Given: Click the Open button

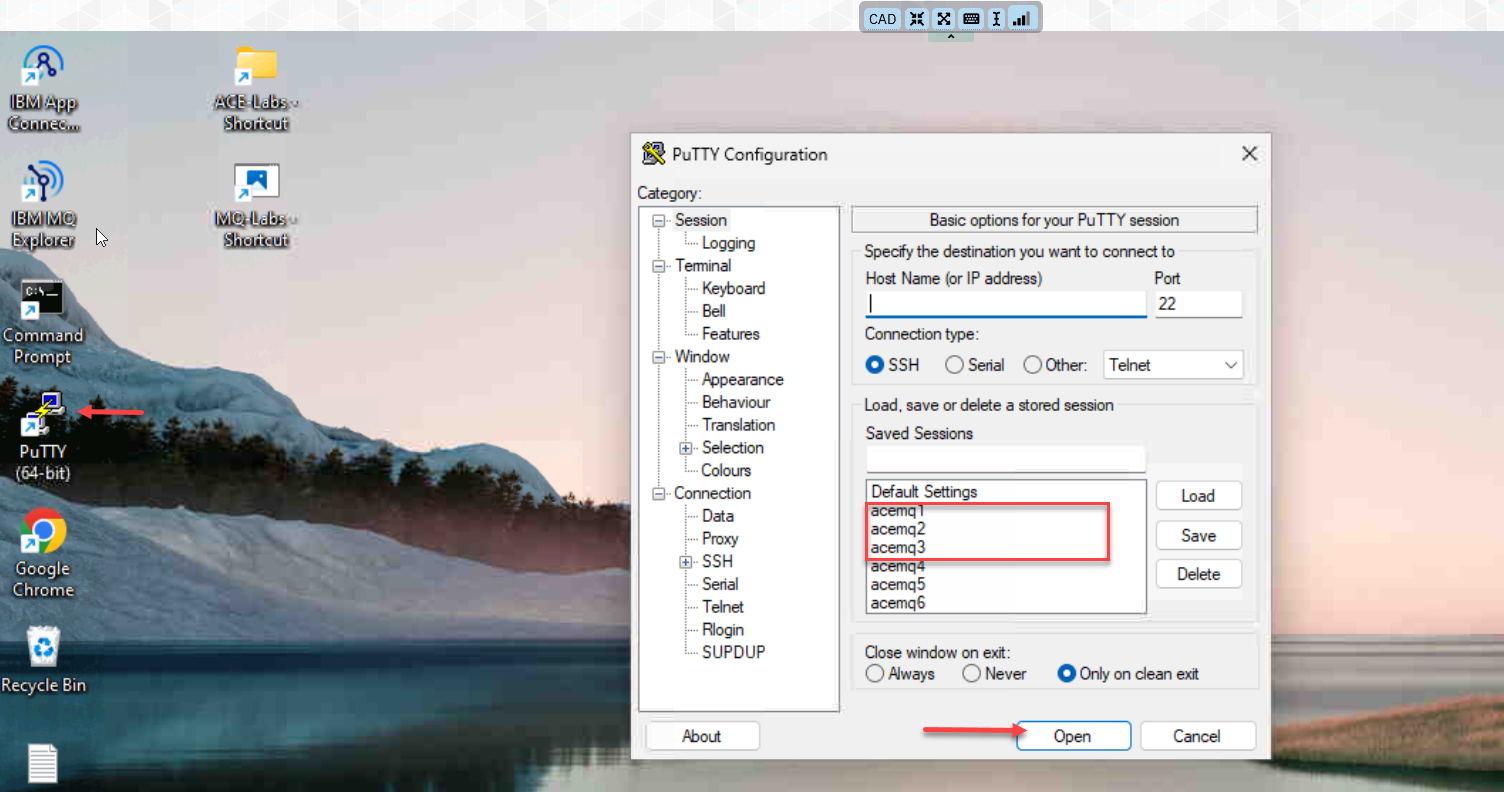Looking at the screenshot, I should click(x=1073, y=736).
